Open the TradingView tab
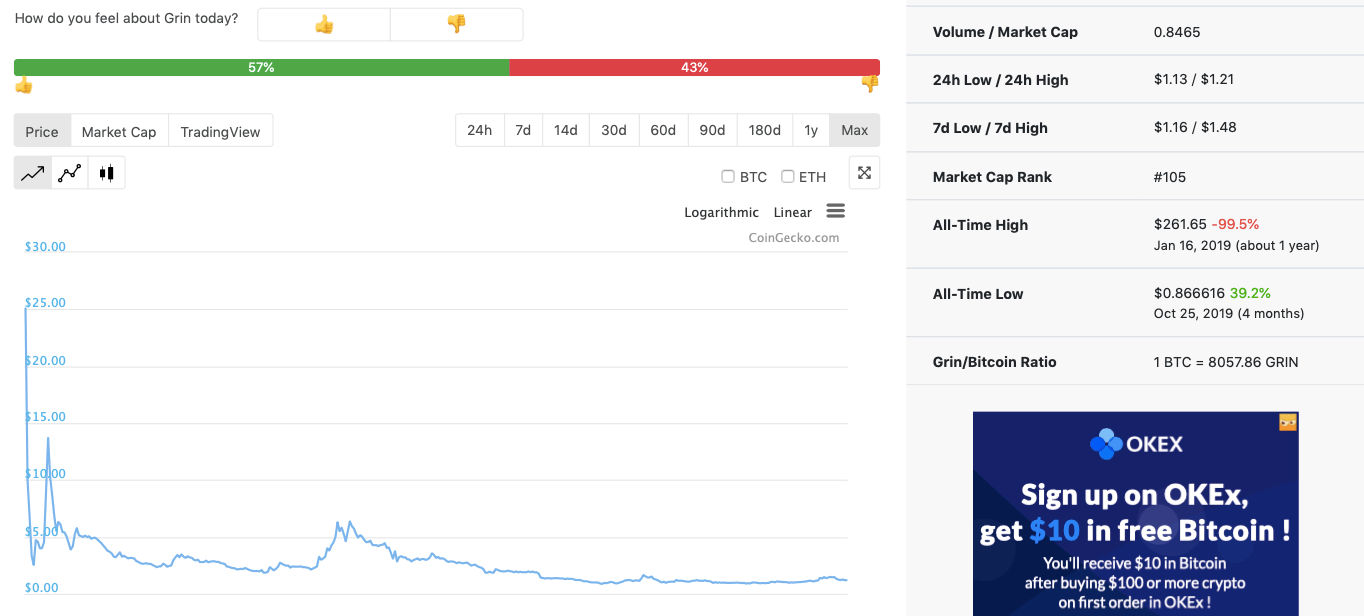1364x616 pixels. pos(220,131)
